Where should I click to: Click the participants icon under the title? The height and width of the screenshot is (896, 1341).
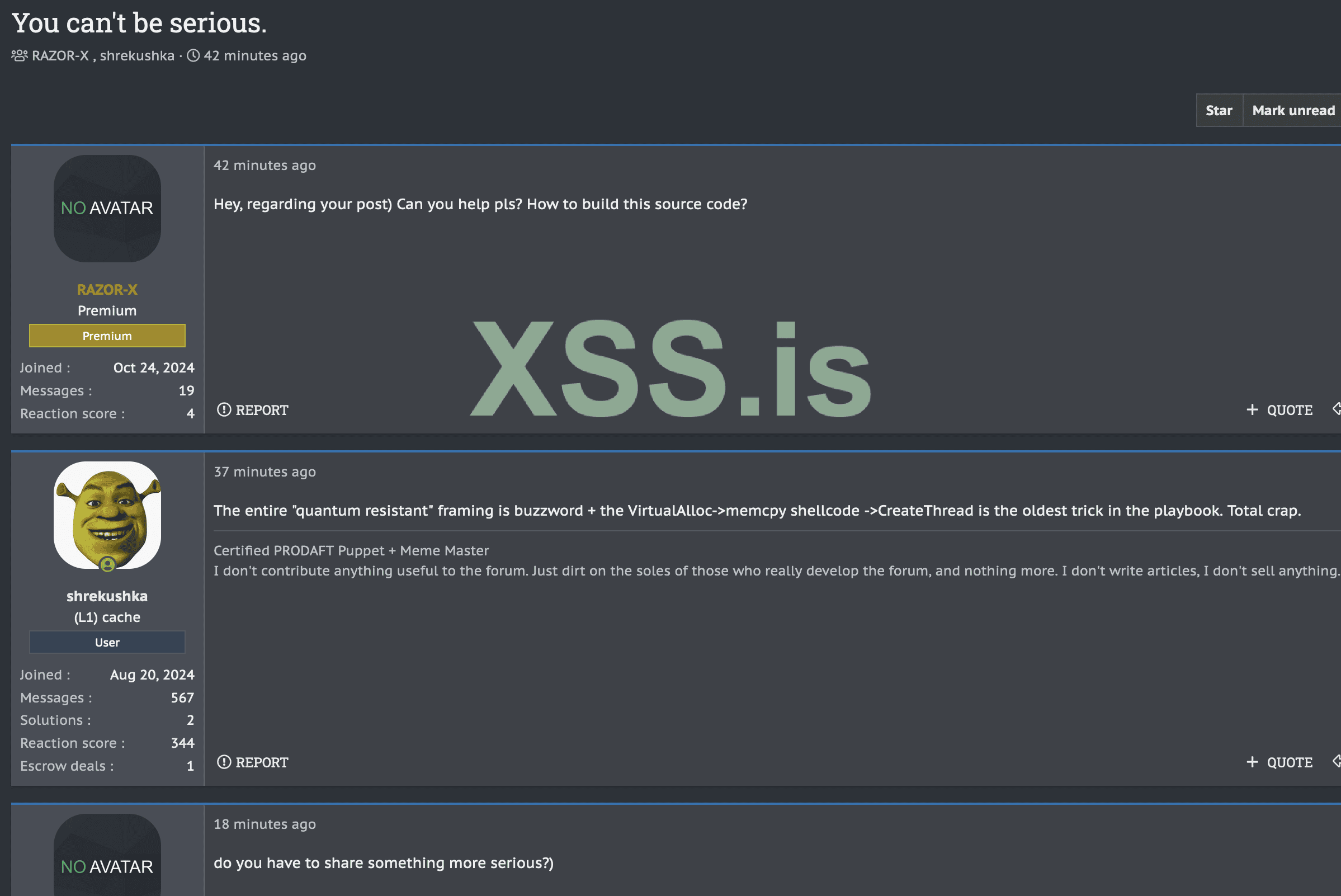point(20,55)
